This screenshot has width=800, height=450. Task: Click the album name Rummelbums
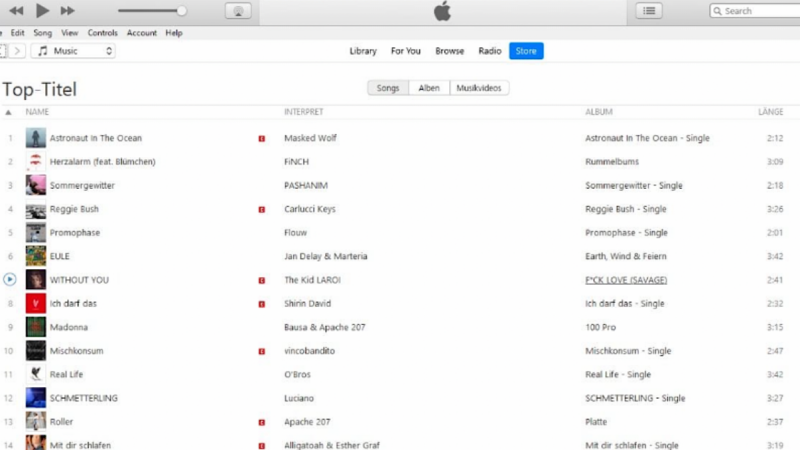pyautogui.click(x=612, y=162)
